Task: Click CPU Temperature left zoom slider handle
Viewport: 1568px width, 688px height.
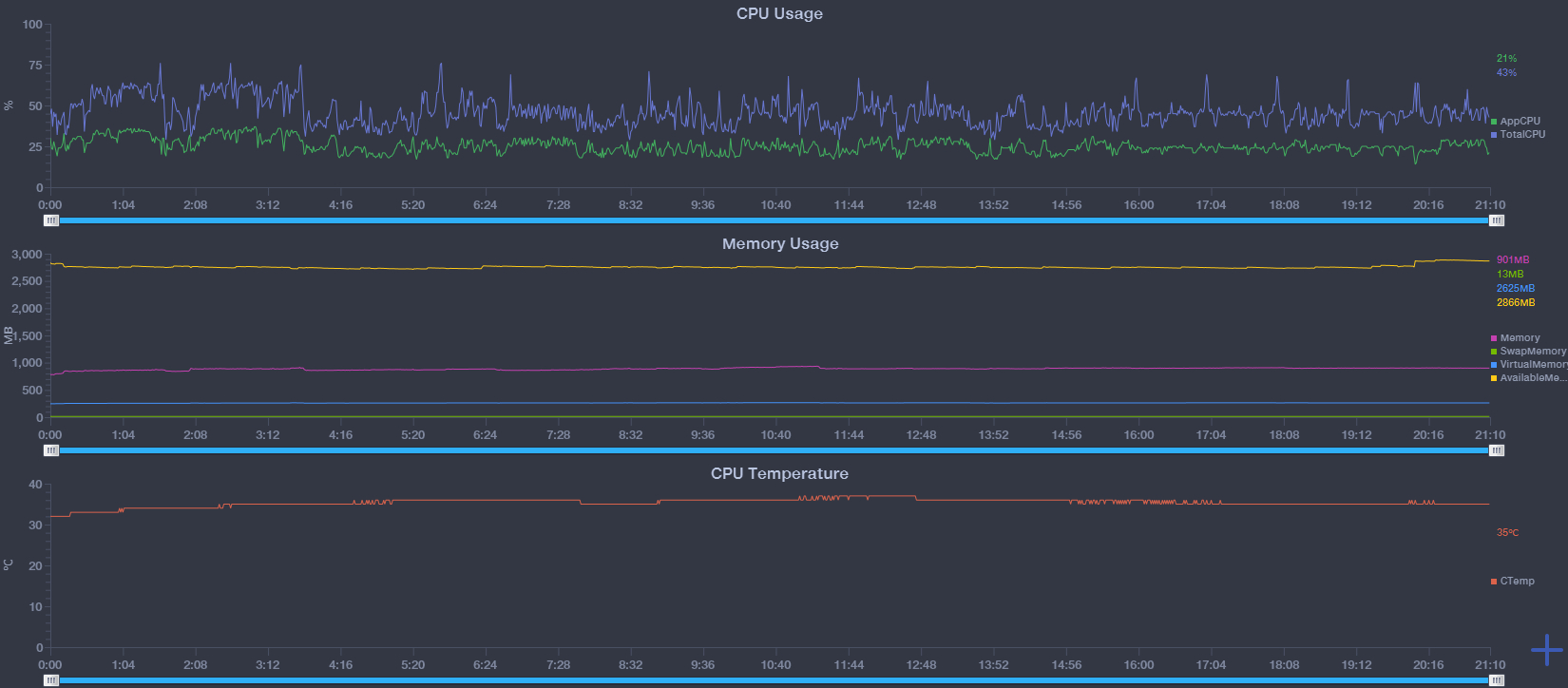Action: (51, 680)
